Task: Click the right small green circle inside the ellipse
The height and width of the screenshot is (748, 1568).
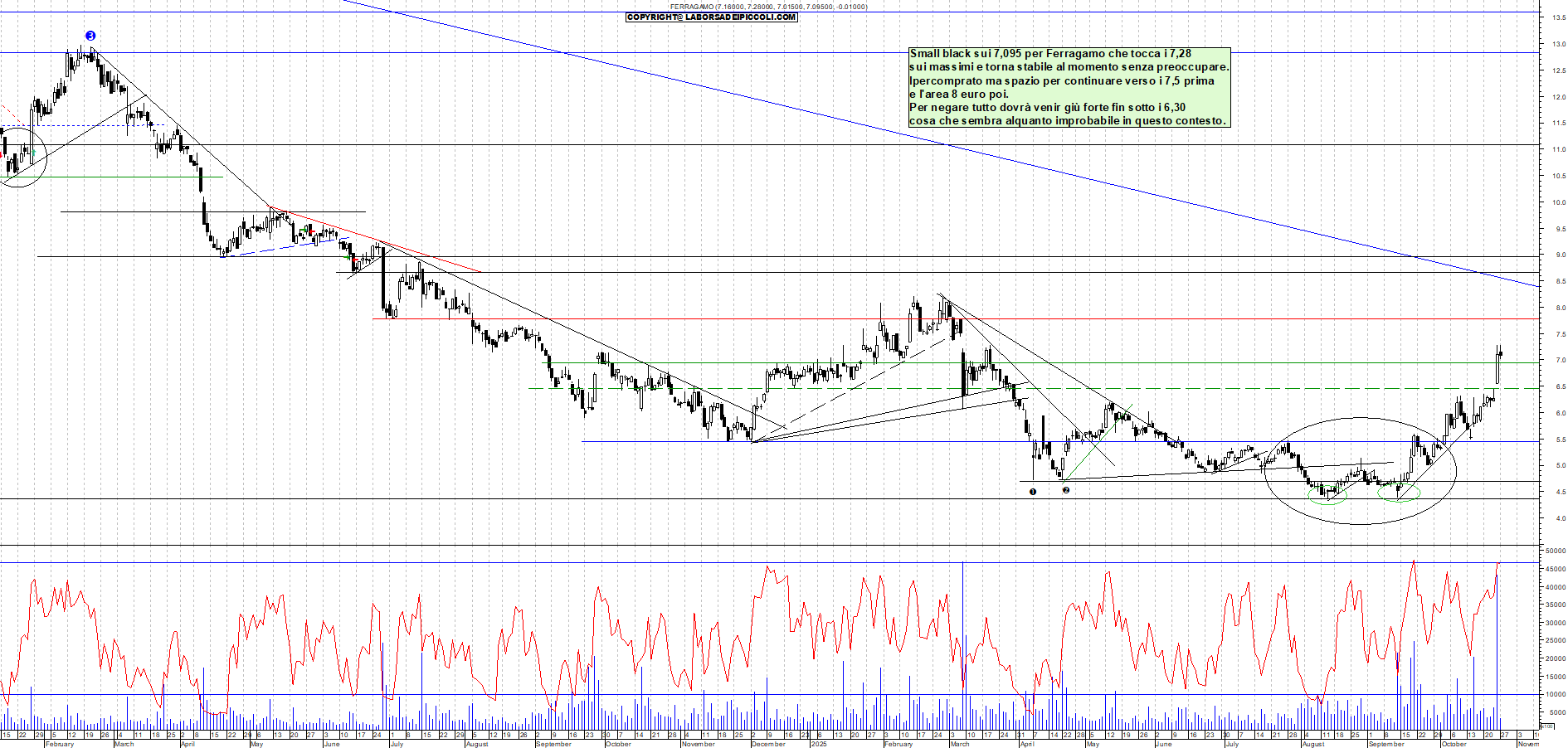Action: [x=1399, y=493]
